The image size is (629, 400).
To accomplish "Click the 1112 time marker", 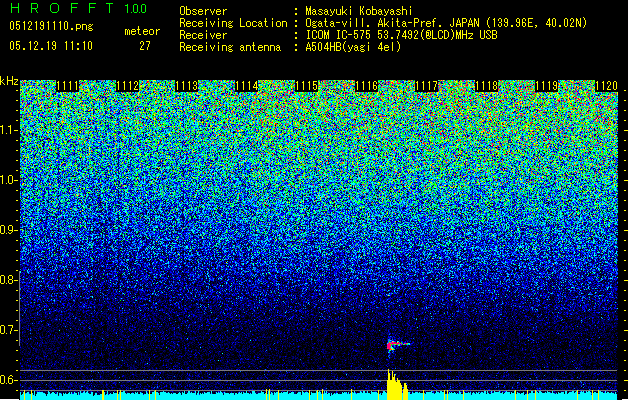I will pyautogui.click(x=128, y=86).
